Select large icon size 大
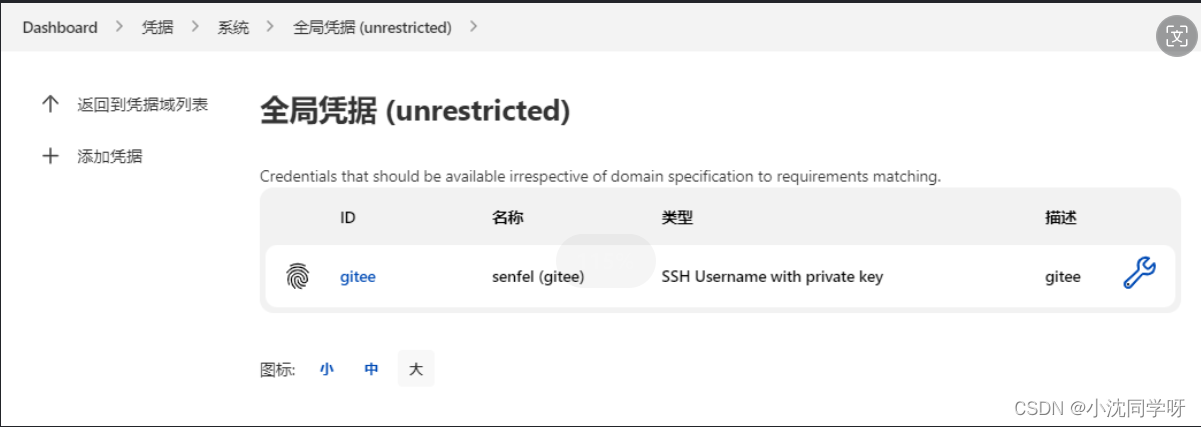Screen dimensions: 1201x427 [416, 369]
